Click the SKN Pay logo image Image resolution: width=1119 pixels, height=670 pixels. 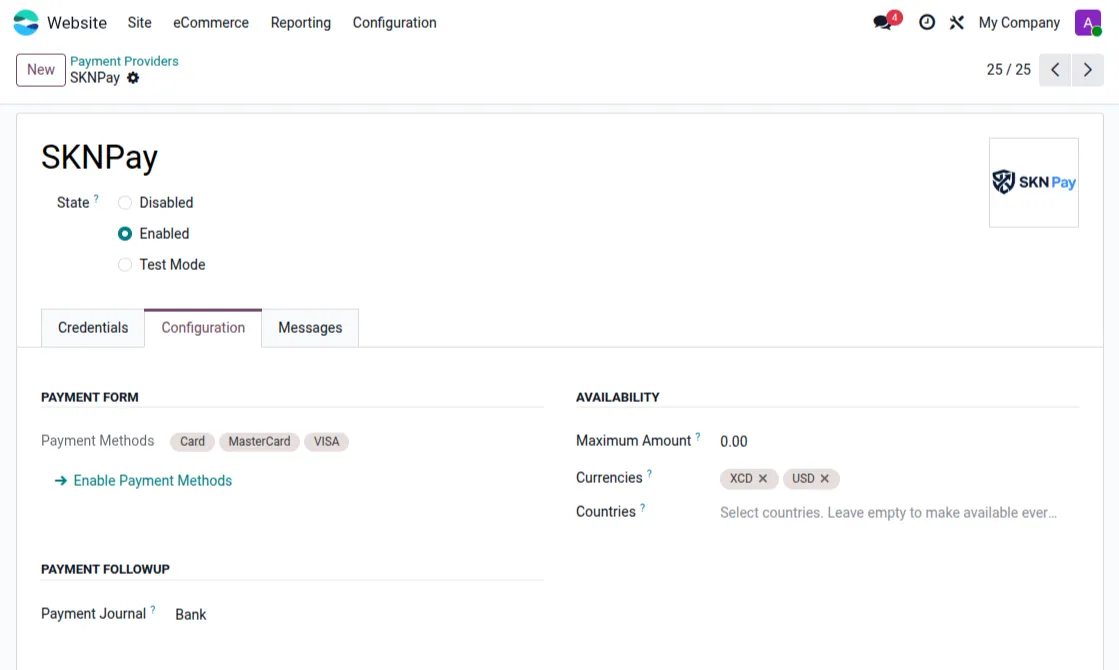point(1033,183)
